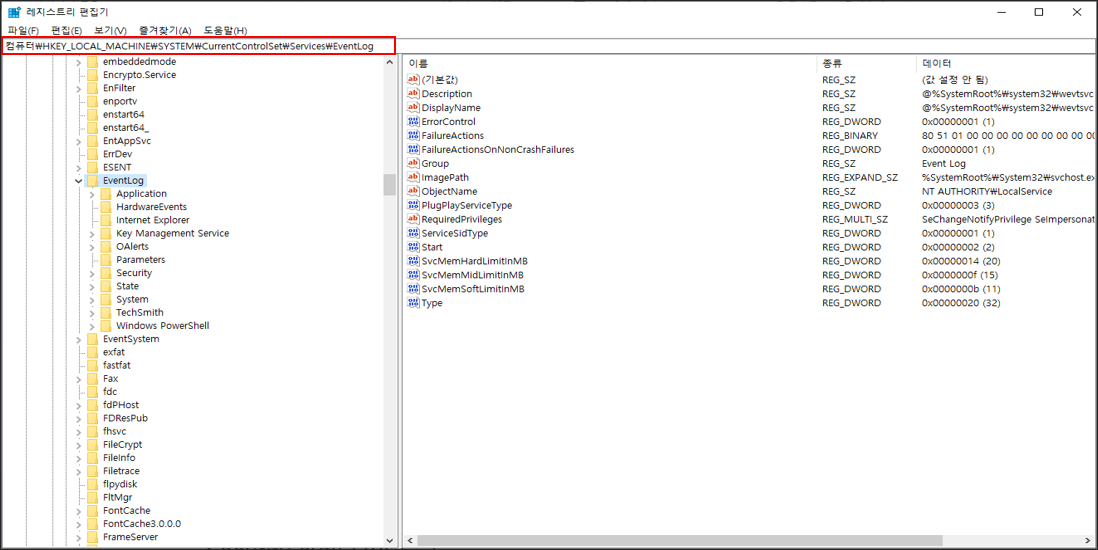Select the fdPHost tree key
This screenshot has width=1098, height=550.
coord(120,405)
